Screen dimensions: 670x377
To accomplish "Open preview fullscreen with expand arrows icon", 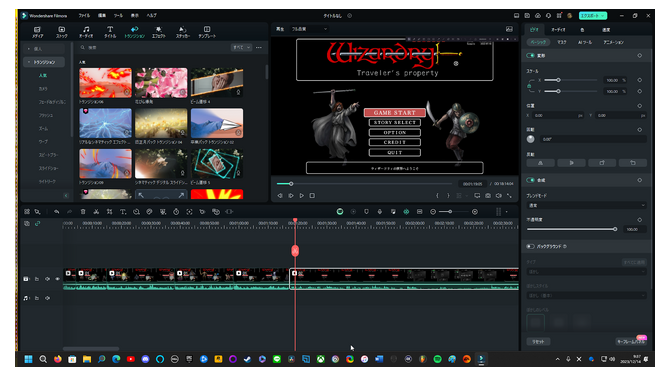I will [509, 195].
